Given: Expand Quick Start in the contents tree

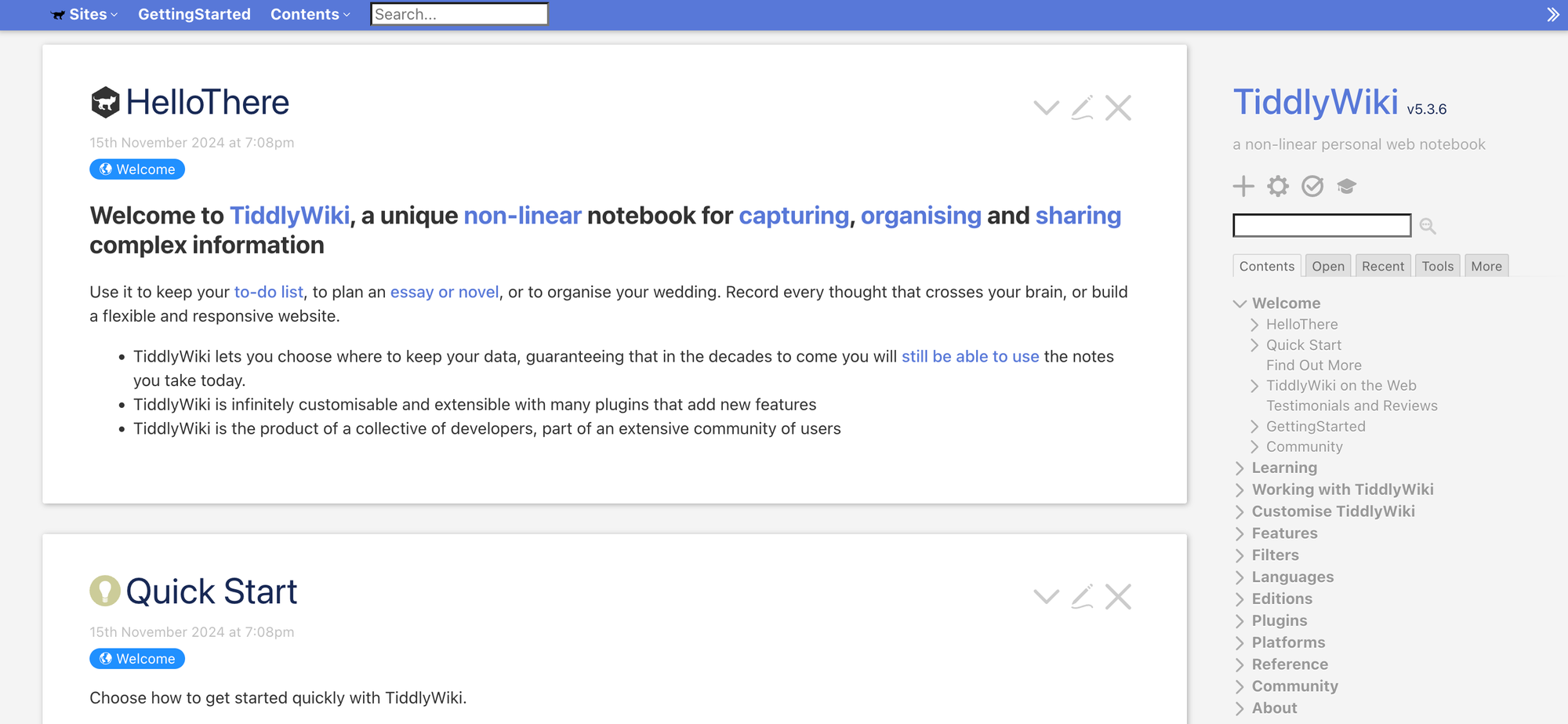Looking at the screenshot, I should pyautogui.click(x=1254, y=345).
